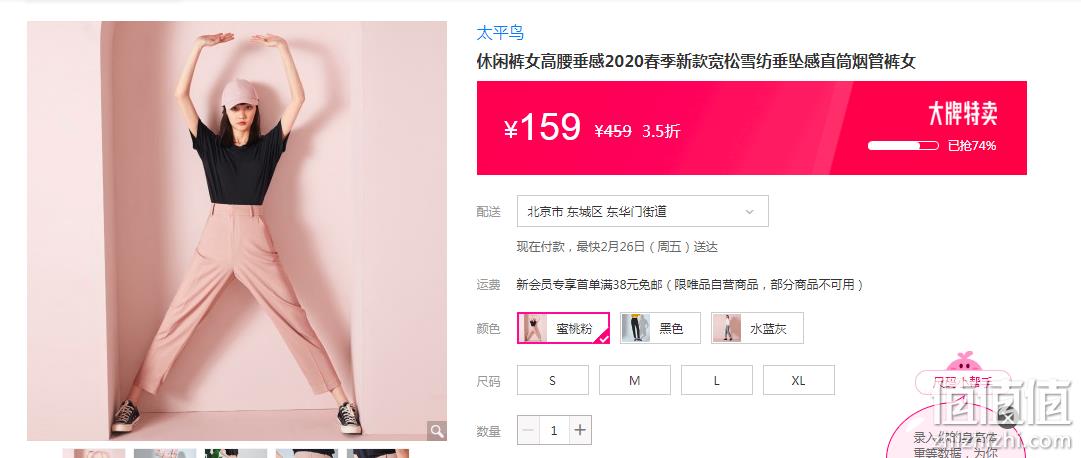
Task: Select the 黑色 color option
Action: 660,328
